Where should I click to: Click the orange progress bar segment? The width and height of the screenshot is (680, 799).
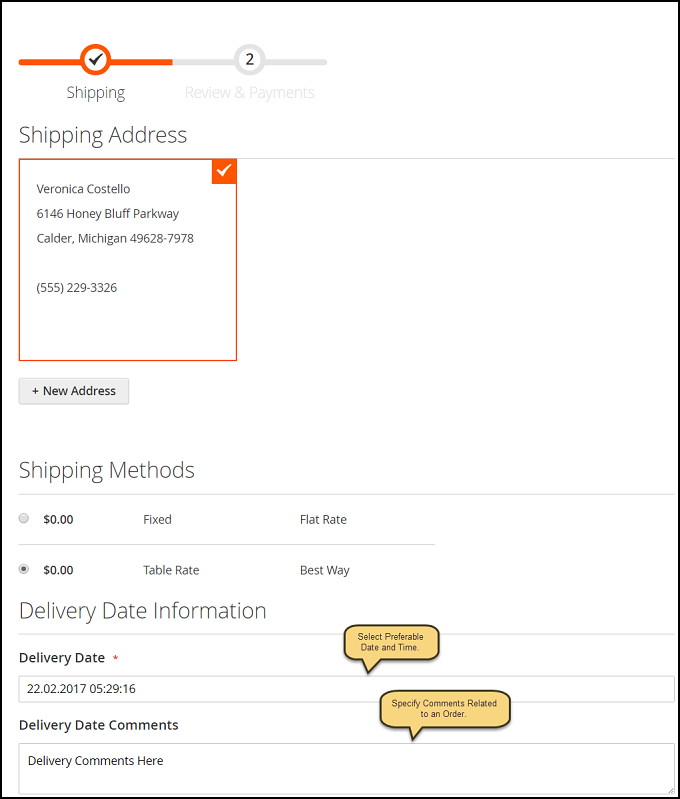(96, 62)
